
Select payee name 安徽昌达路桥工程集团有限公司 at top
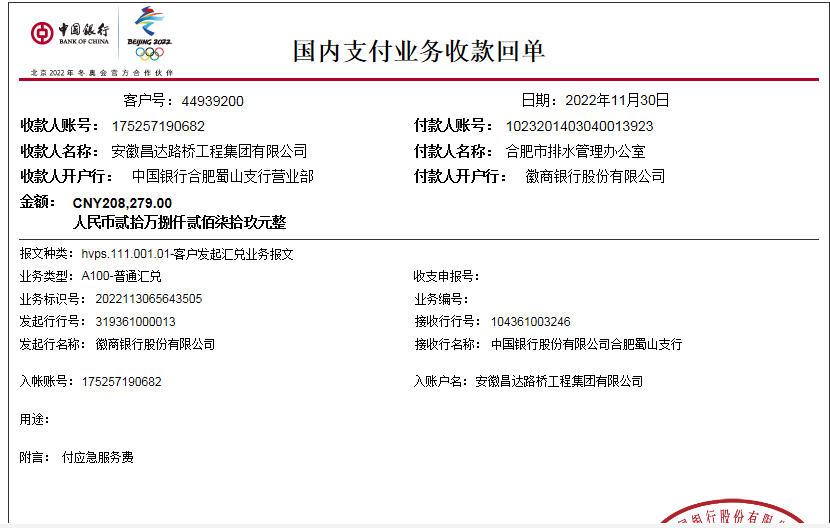pos(208,152)
